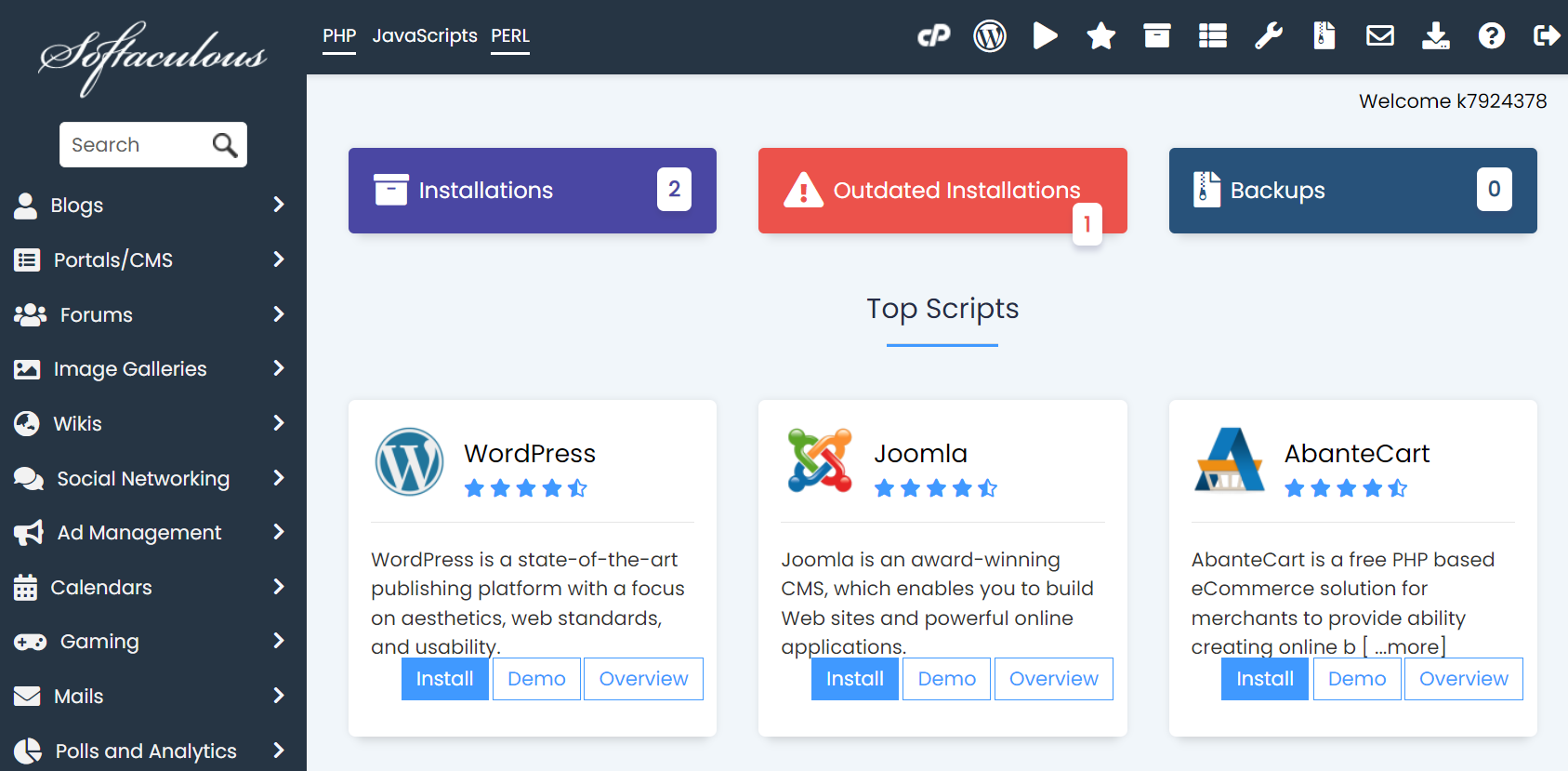Image resolution: width=1568 pixels, height=771 pixels.
Task: Click the Joomla star rating
Action: tap(936, 488)
